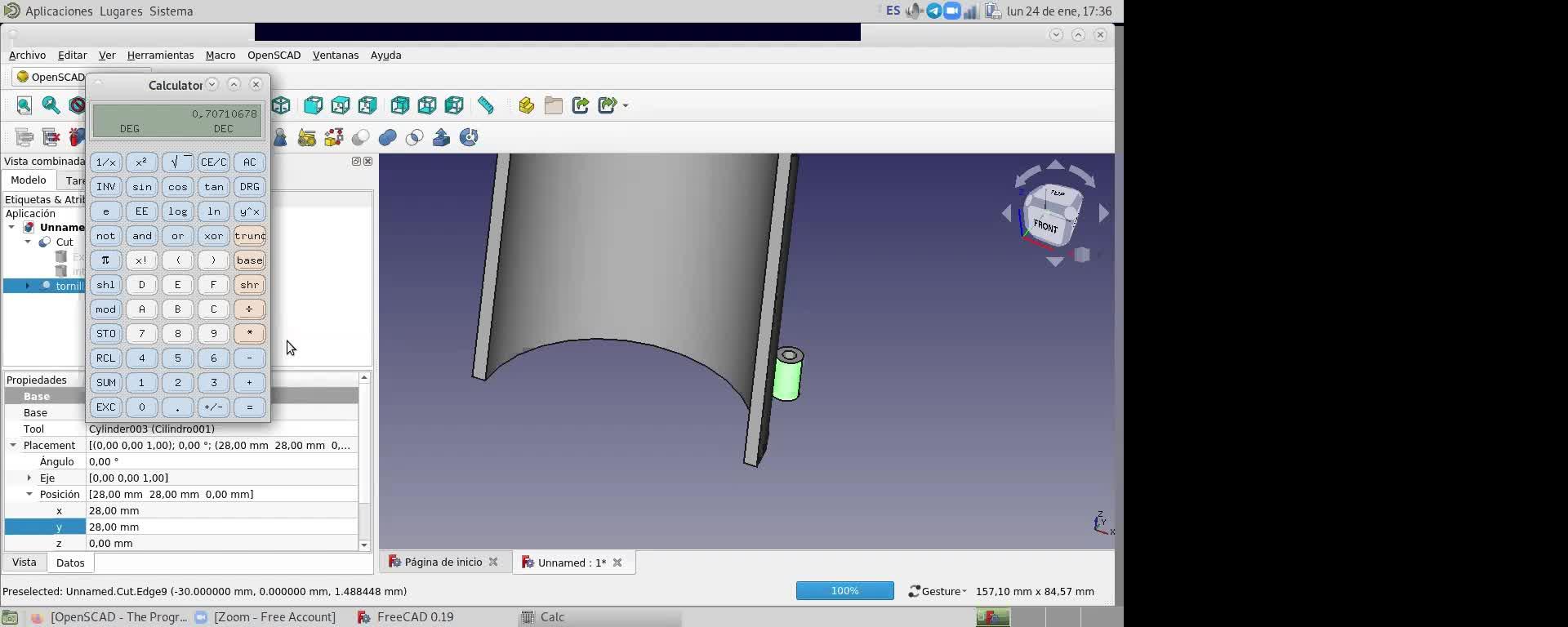Open the Herramientas menu
This screenshot has width=1568, height=627.
click(160, 55)
